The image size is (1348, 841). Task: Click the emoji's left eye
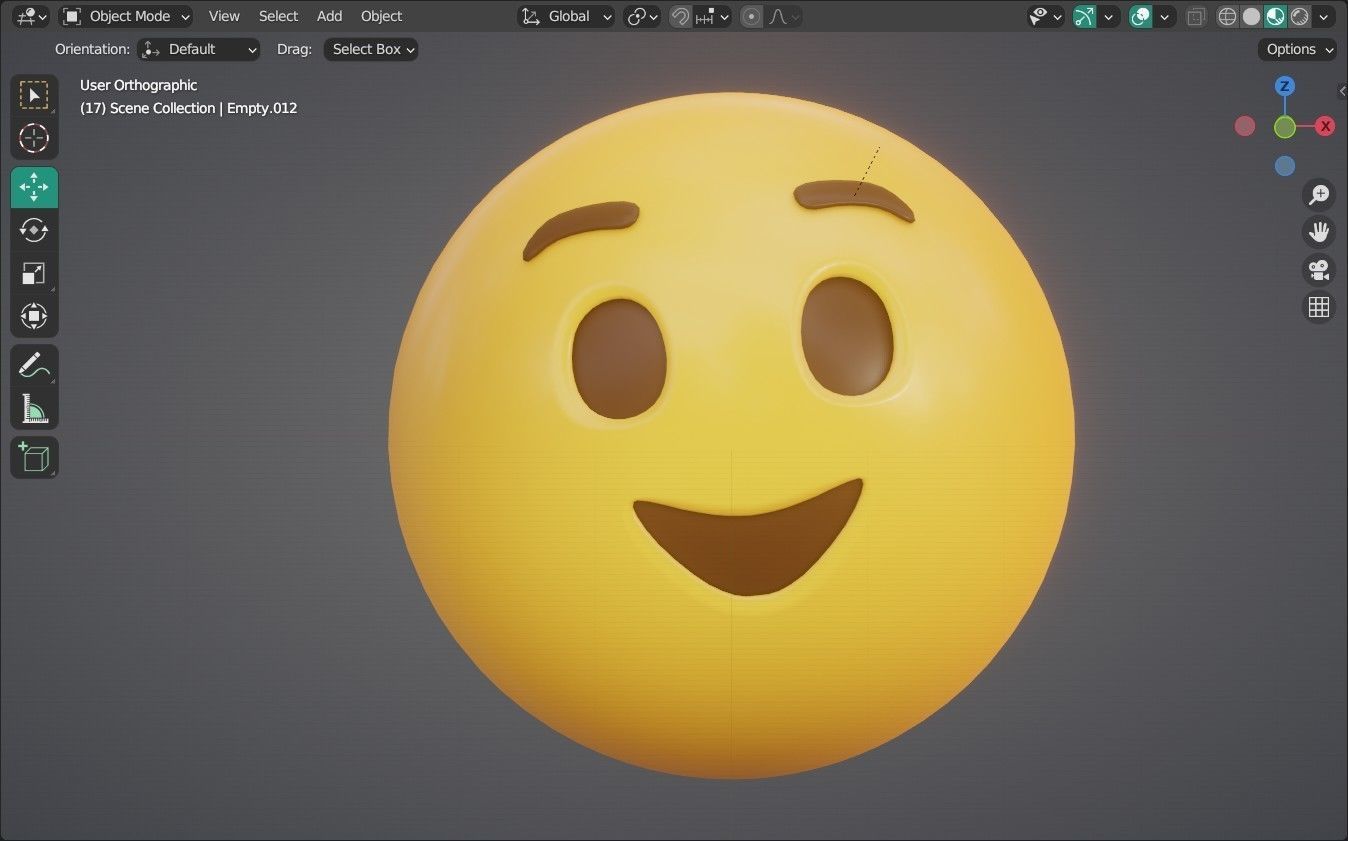(x=619, y=358)
